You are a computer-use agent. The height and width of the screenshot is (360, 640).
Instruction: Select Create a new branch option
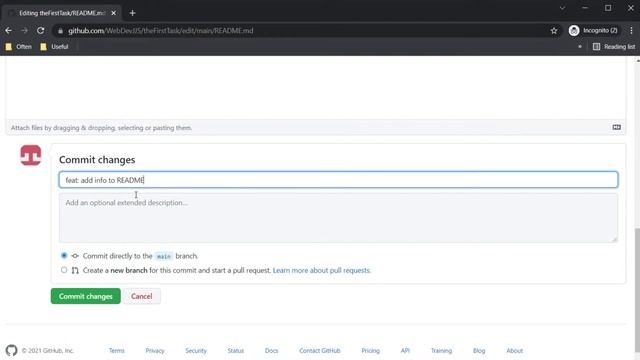(64, 270)
